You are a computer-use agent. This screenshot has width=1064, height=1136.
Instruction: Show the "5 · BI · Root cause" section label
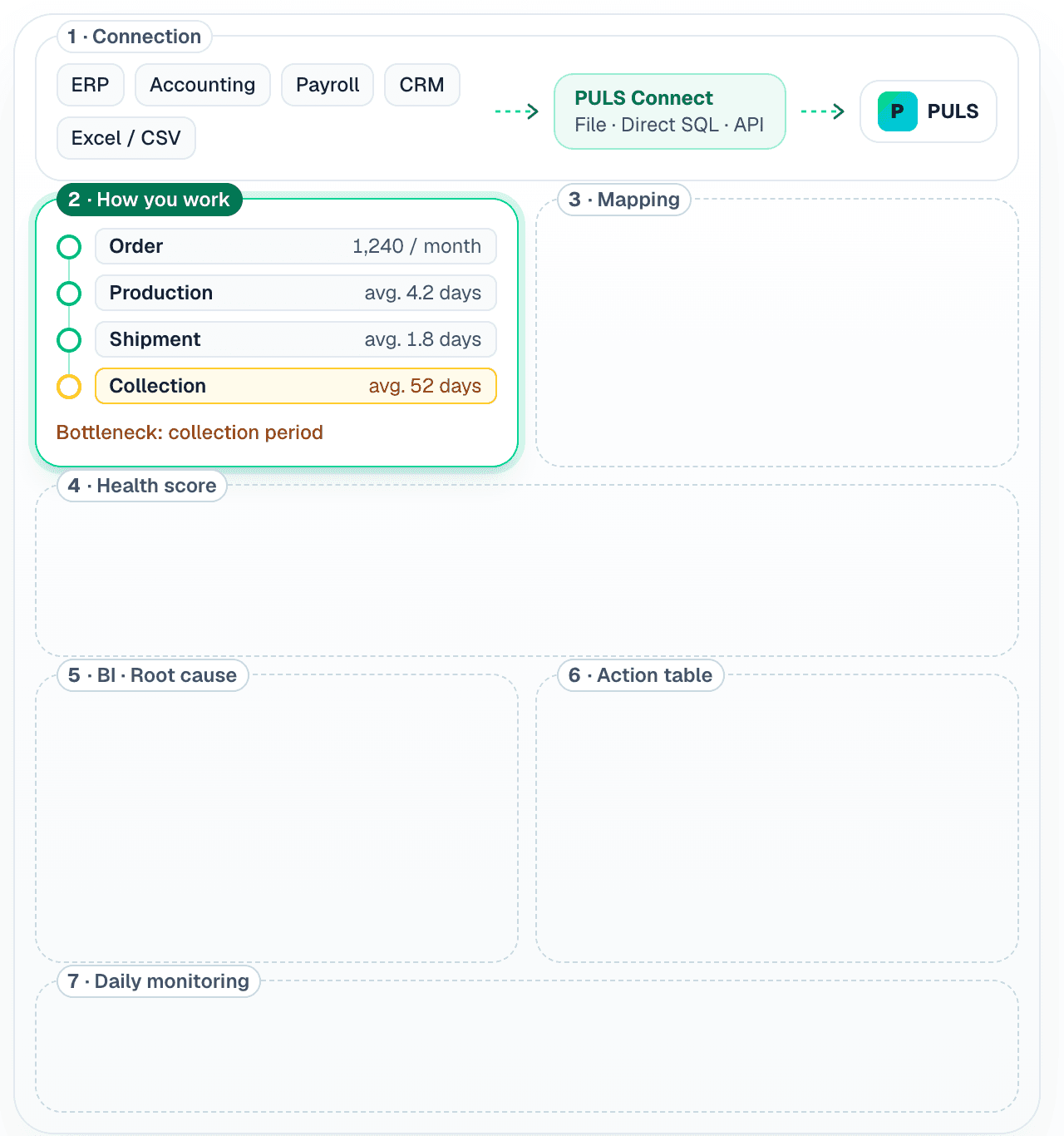[x=153, y=675]
